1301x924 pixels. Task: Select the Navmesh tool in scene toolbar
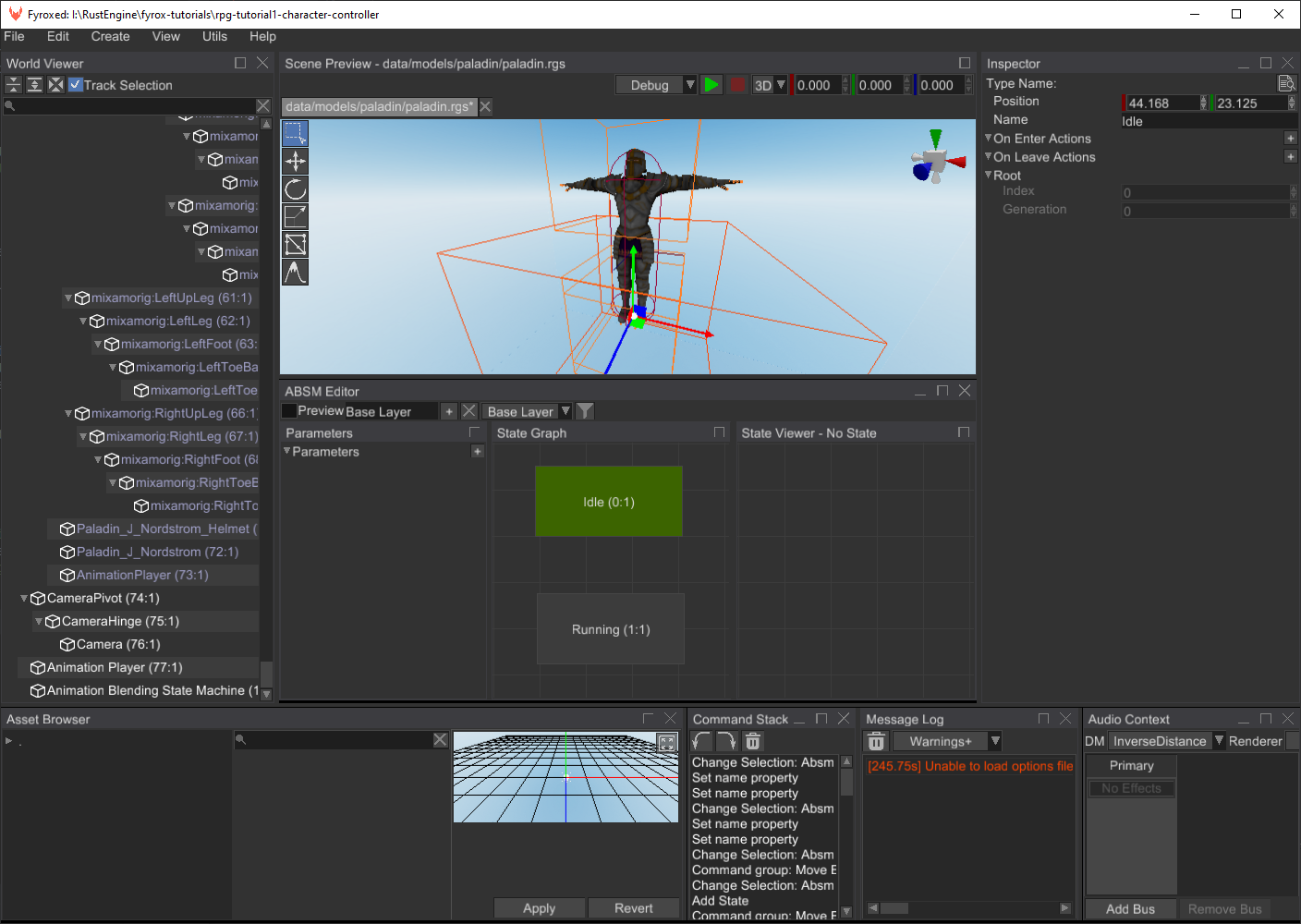pyautogui.click(x=295, y=245)
